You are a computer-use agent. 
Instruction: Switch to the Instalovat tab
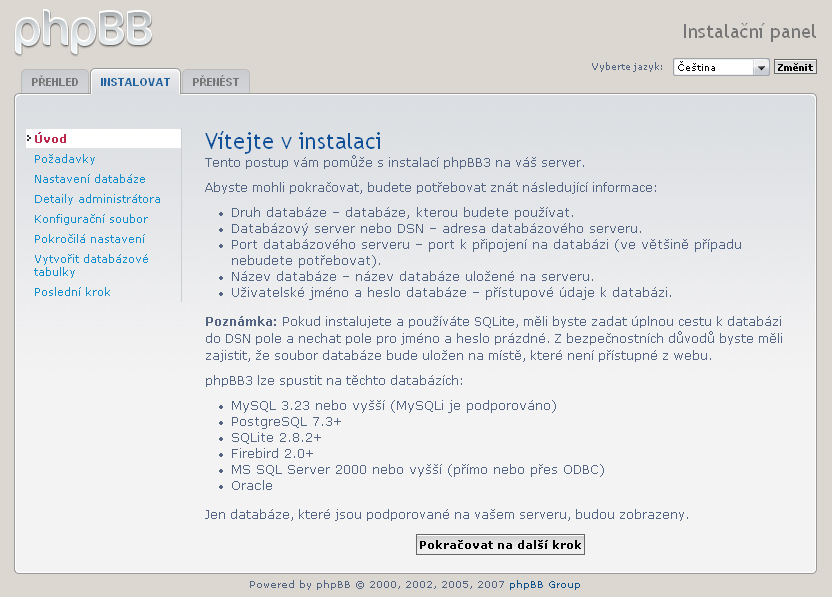pos(135,82)
